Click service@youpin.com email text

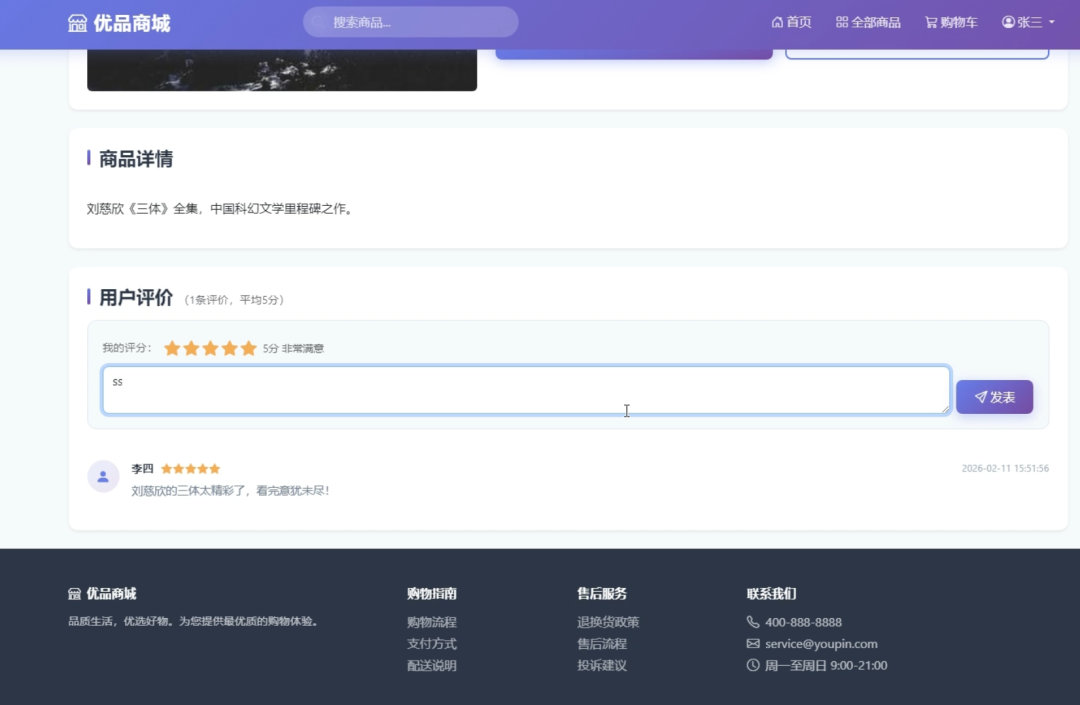(821, 644)
